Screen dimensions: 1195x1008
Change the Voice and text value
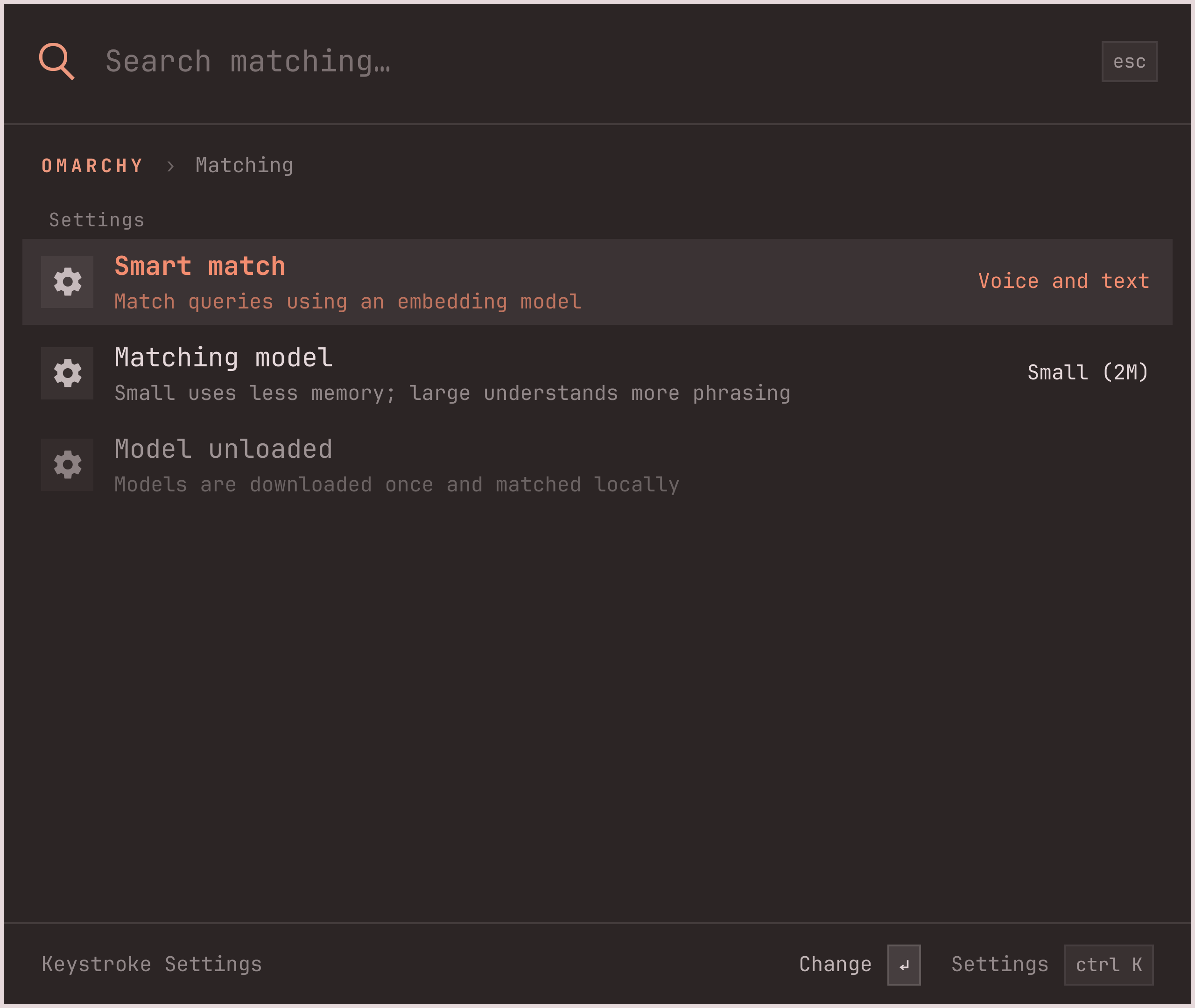(1063, 281)
